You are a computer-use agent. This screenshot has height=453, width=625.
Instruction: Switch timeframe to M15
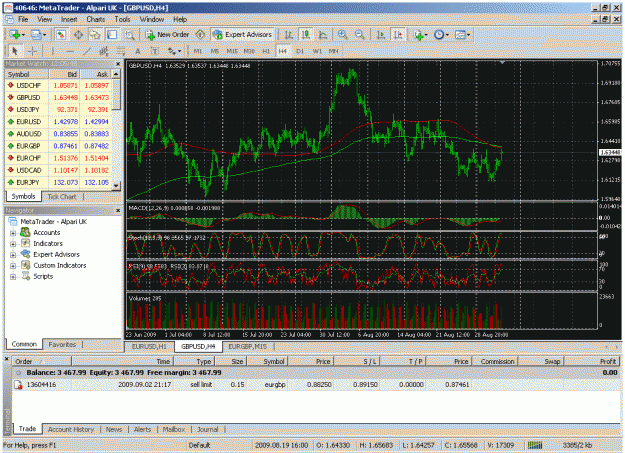coord(232,51)
